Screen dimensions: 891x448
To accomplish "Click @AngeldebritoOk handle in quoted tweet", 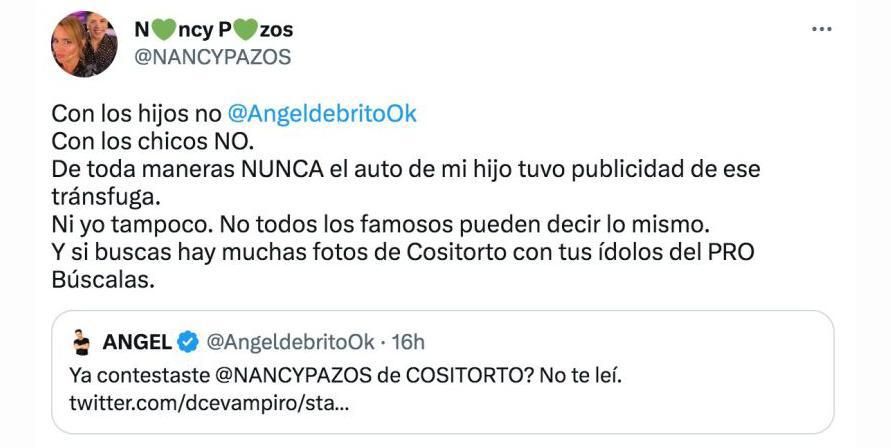I will point(290,342).
